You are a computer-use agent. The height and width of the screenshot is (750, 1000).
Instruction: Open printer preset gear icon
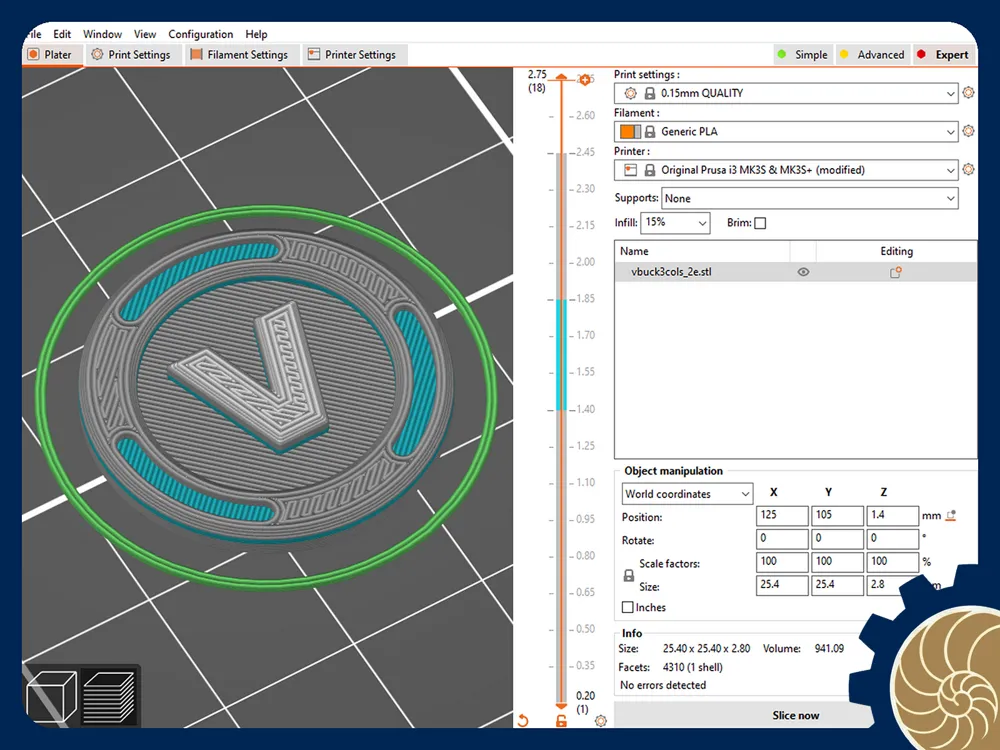tap(968, 169)
